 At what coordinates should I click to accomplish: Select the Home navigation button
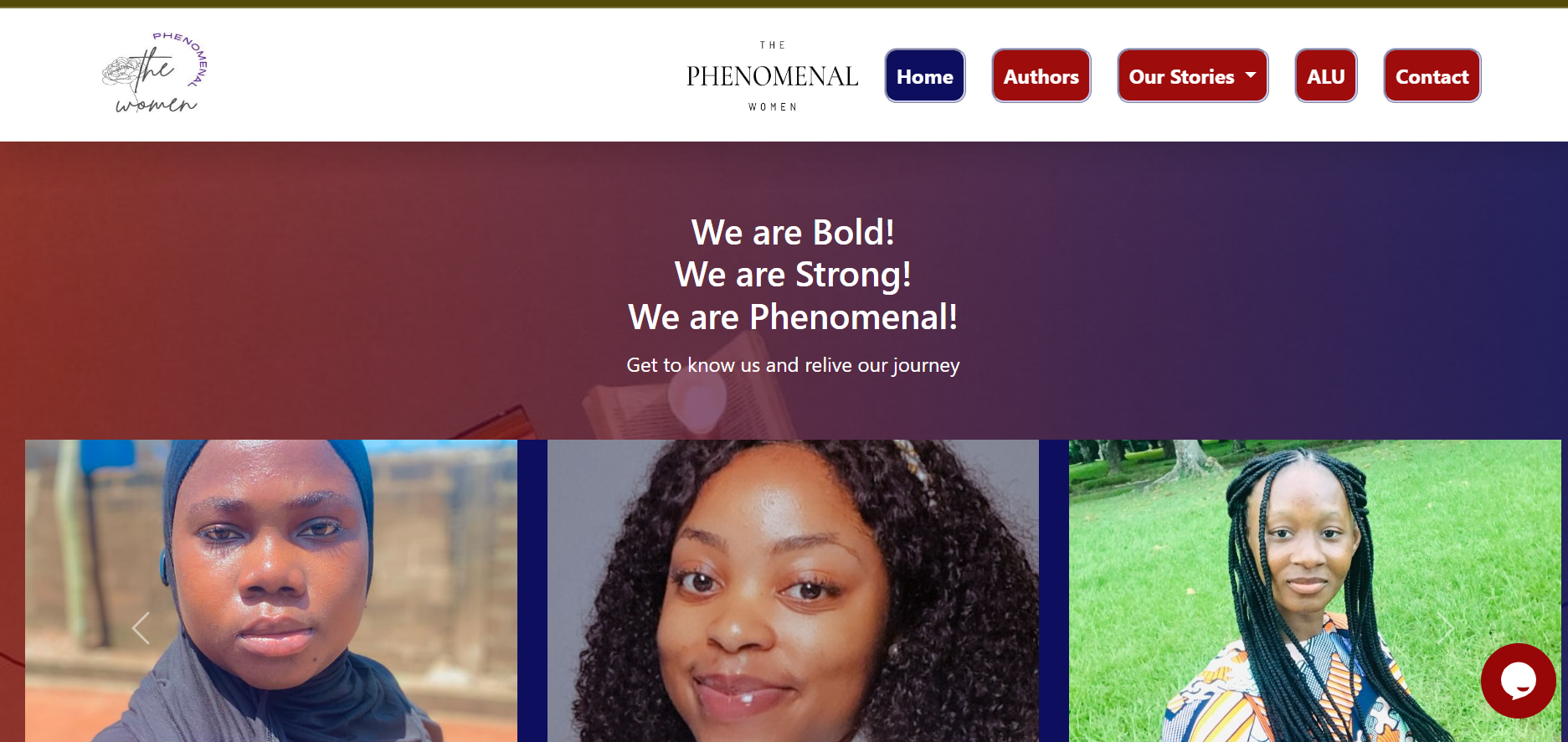[924, 75]
